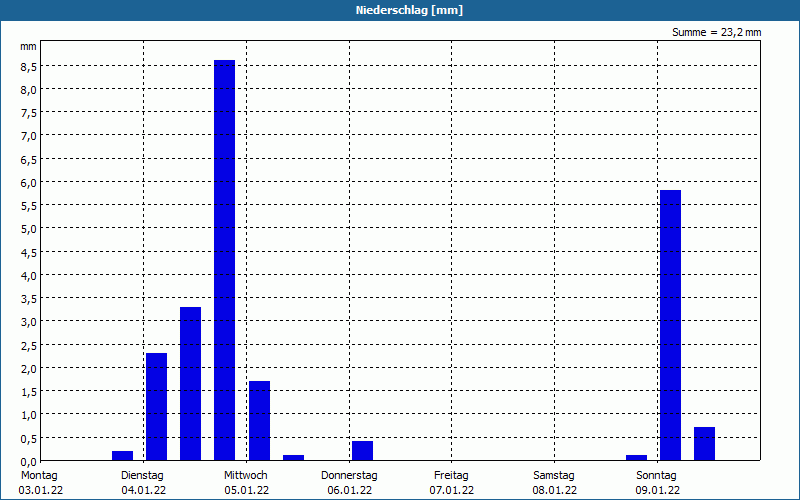The width and height of the screenshot is (800, 500).
Task: Click the 'Sonntag' day label
Action: (656, 476)
